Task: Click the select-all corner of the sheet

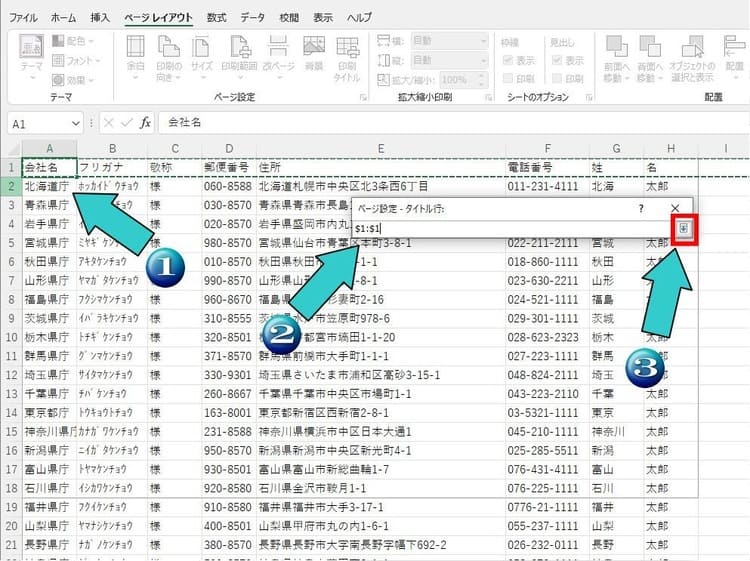Action: point(11,148)
